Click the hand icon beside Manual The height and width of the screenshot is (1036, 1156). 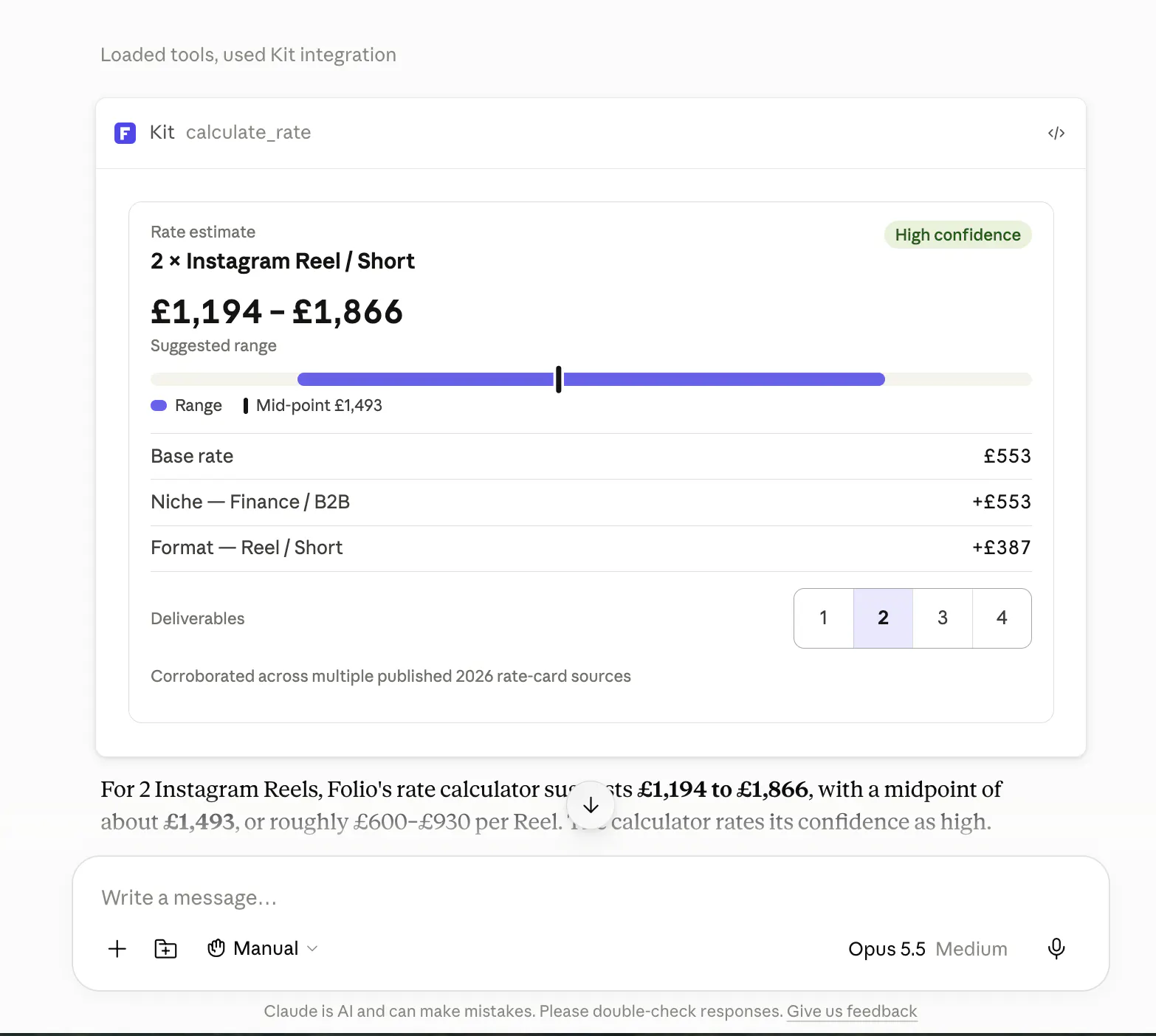coord(216,948)
